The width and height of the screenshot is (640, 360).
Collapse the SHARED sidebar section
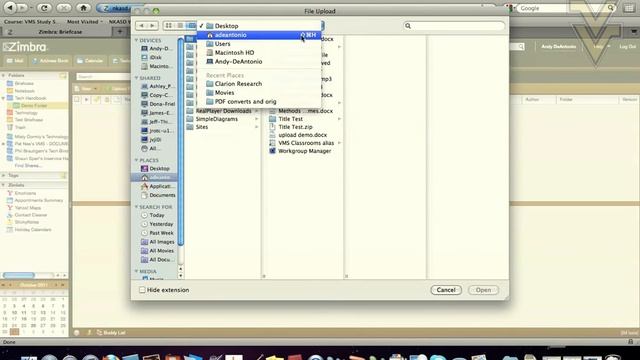[136, 78]
